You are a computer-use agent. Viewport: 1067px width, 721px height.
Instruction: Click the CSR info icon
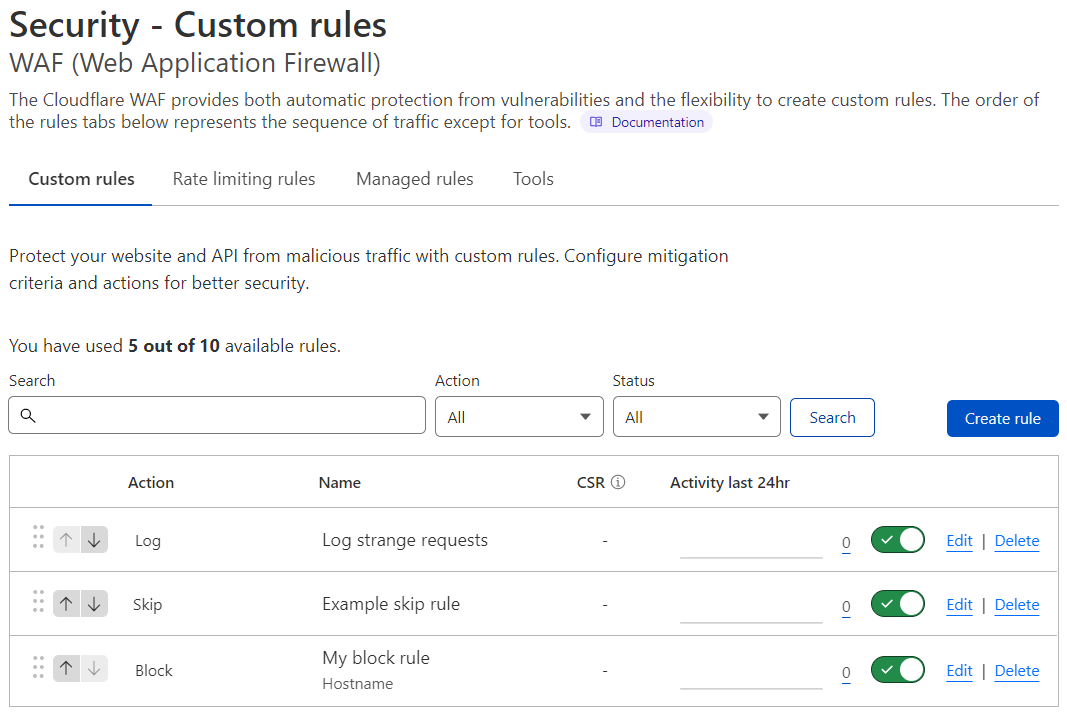click(x=618, y=482)
